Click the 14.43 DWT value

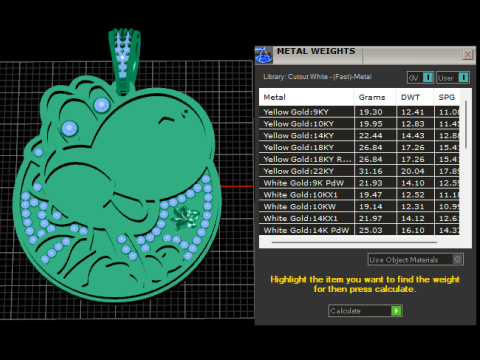[x=413, y=136]
